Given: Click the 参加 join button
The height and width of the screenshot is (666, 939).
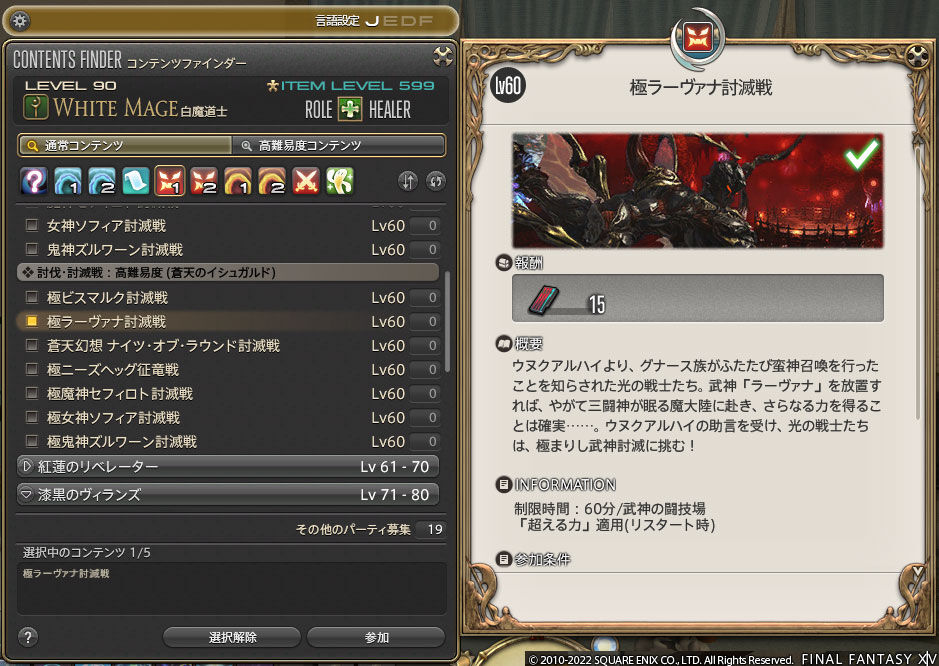Looking at the screenshot, I should (x=376, y=637).
